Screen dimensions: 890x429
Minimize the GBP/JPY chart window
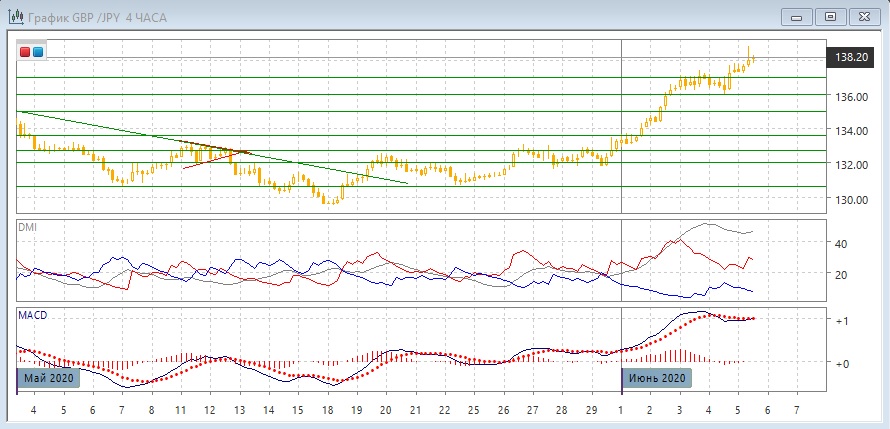click(796, 16)
